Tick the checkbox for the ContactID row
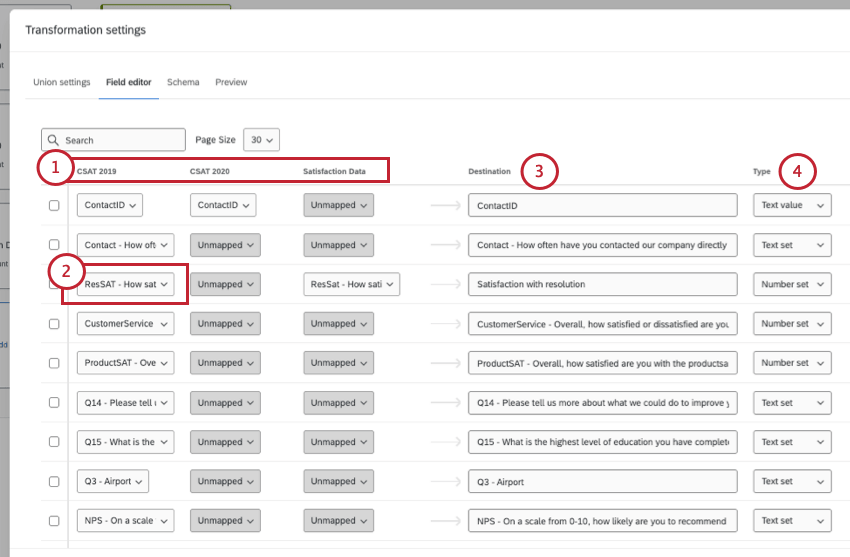 [x=54, y=205]
